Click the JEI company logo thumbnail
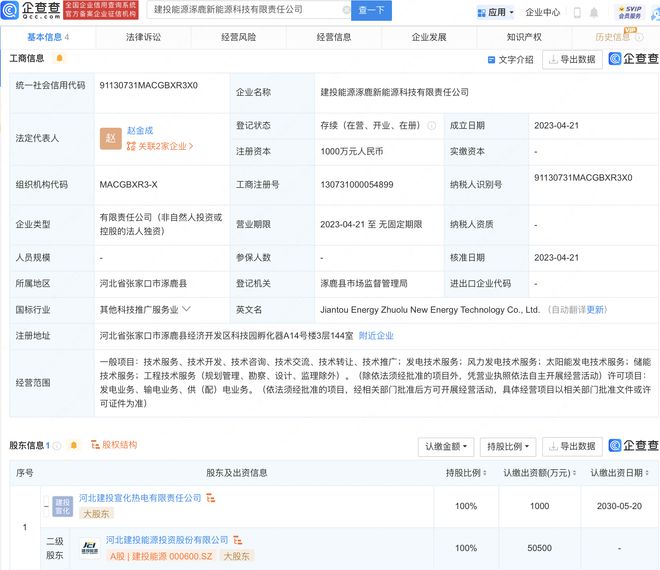This screenshot has width=660, height=570. click(x=90, y=548)
